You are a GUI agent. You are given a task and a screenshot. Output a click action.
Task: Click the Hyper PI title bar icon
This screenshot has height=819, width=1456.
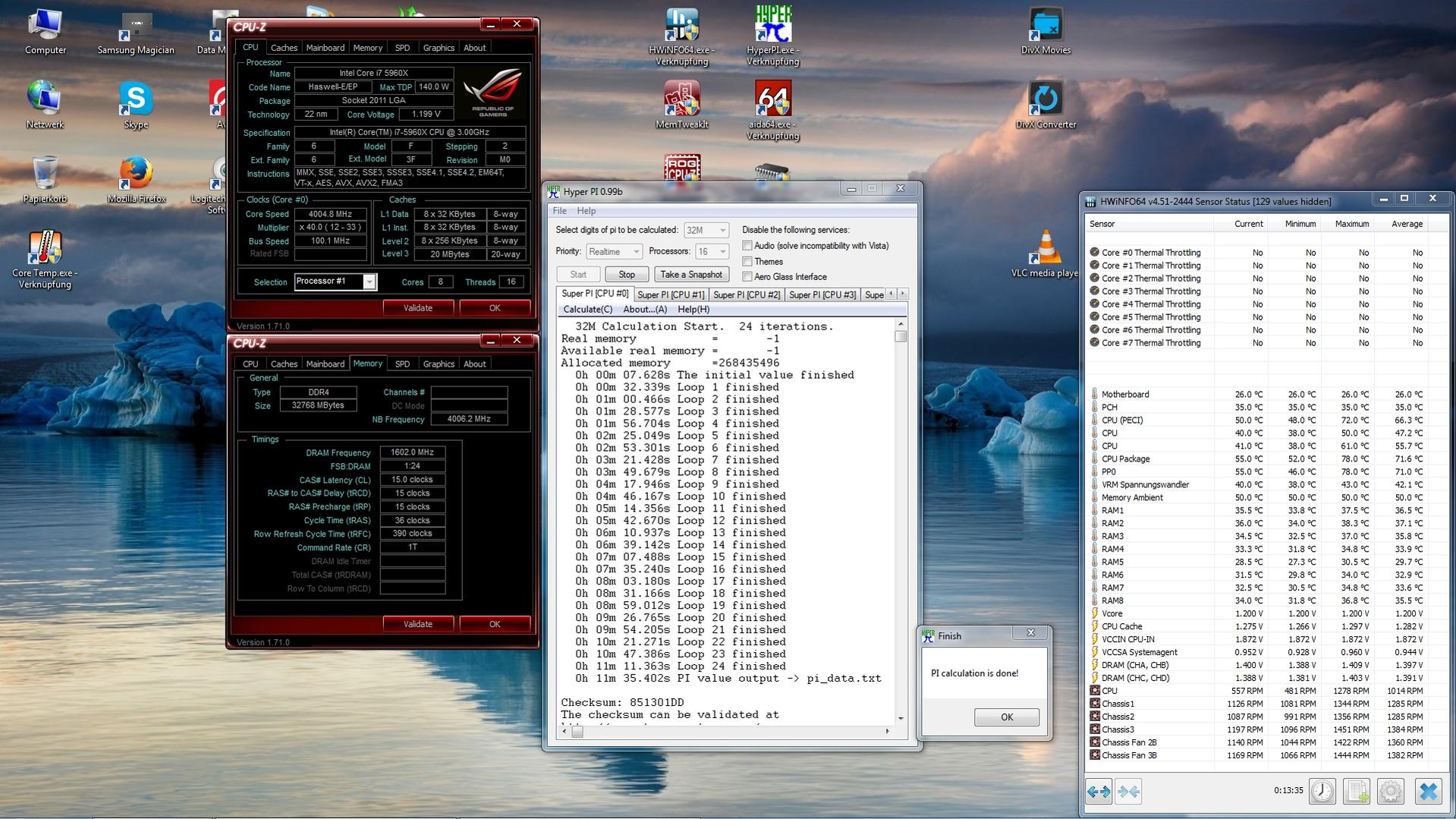554,191
